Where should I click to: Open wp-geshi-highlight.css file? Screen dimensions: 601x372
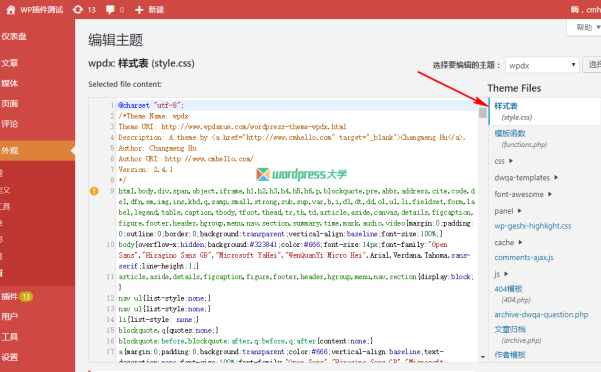coord(532,226)
